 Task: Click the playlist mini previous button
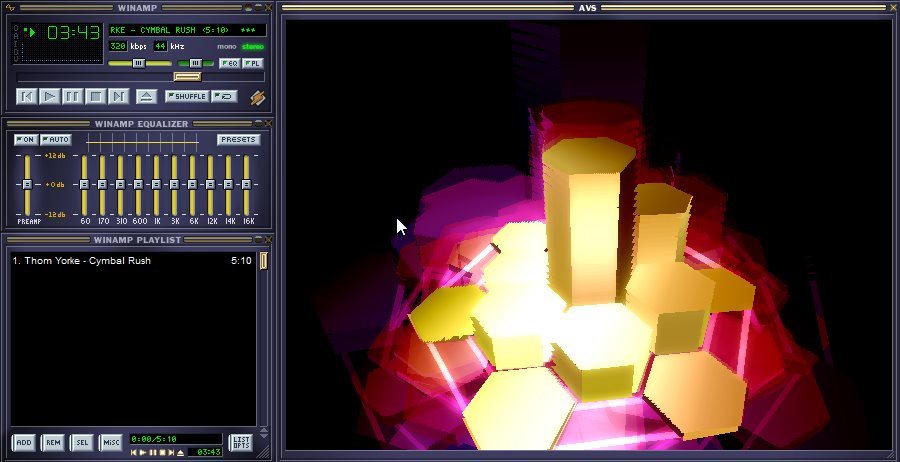coord(134,453)
